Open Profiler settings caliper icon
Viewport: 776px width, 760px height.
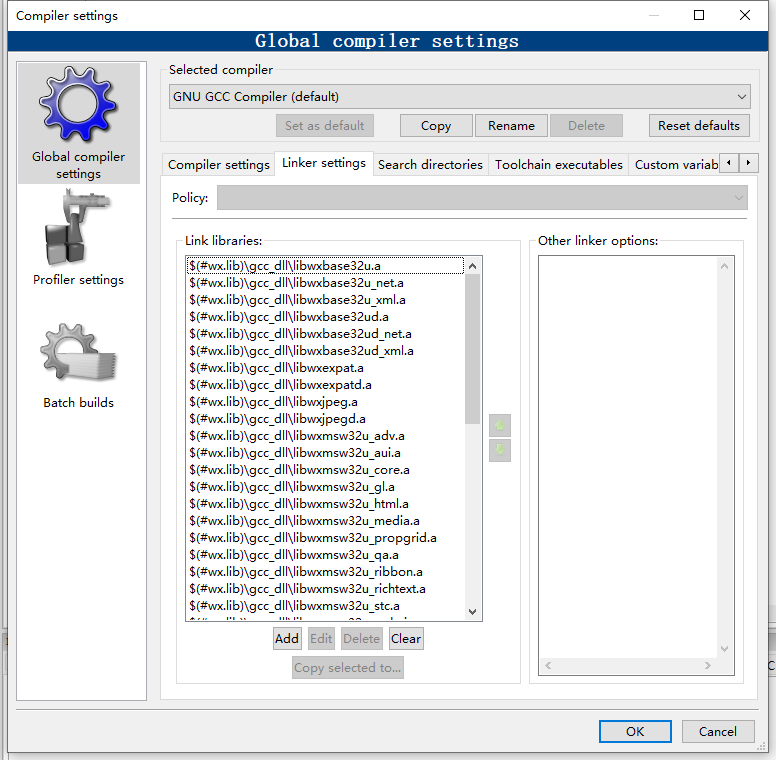tap(78, 229)
